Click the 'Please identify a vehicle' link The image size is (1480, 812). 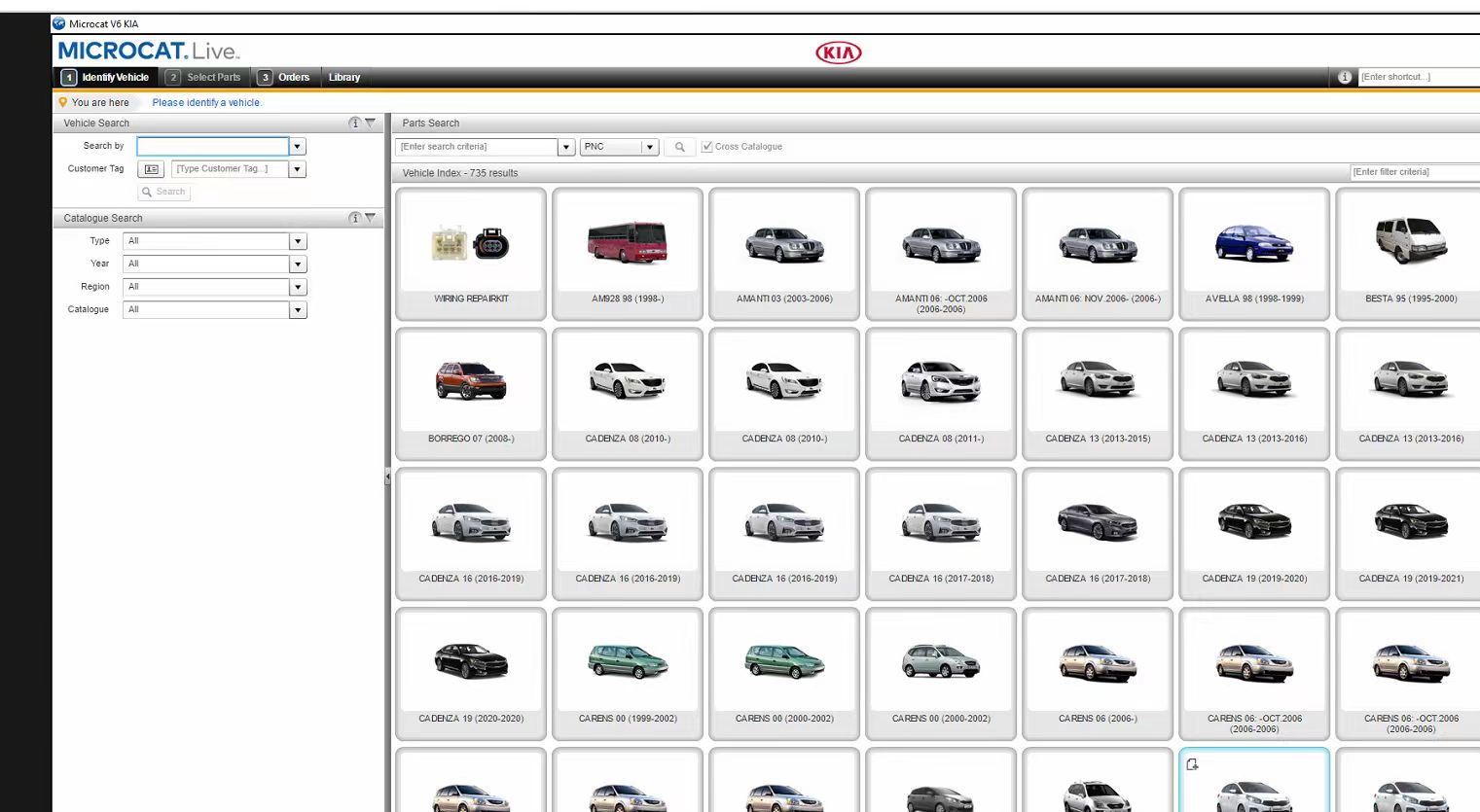point(206,102)
